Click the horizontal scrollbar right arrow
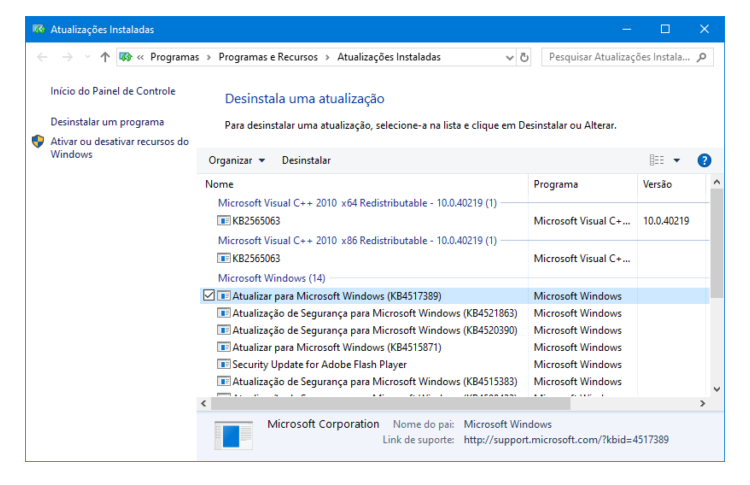Viewport: 750px width, 485px height. point(703,404)
